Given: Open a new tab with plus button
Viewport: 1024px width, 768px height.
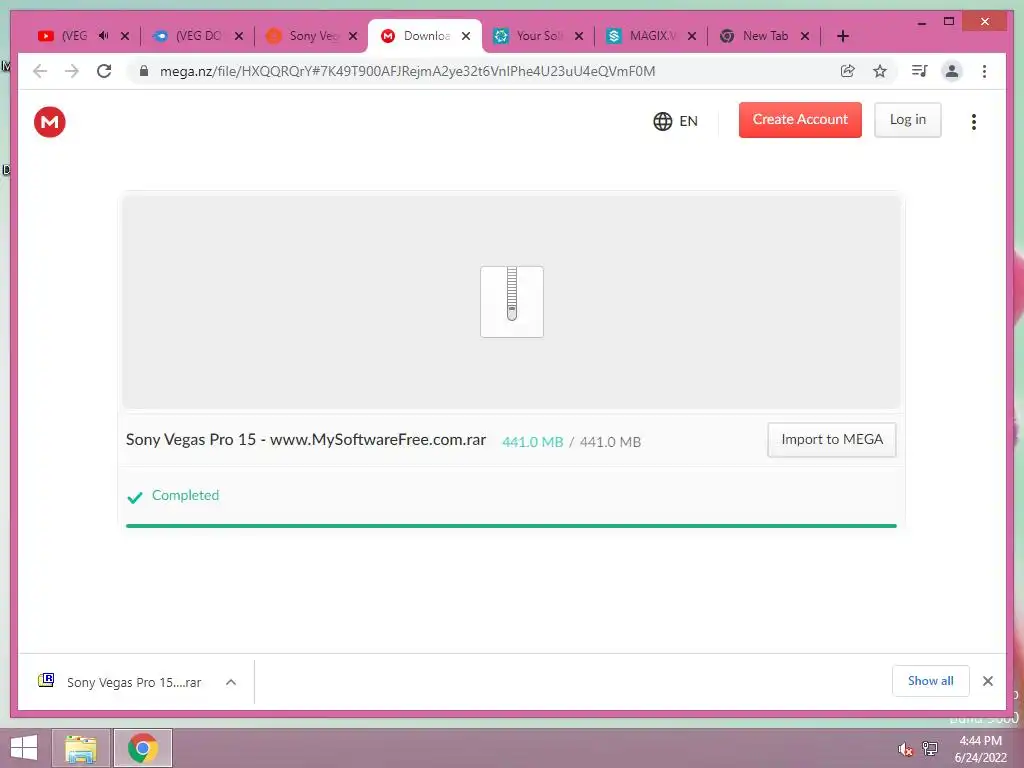Looking at the screenshot, I should click(843, 36).
